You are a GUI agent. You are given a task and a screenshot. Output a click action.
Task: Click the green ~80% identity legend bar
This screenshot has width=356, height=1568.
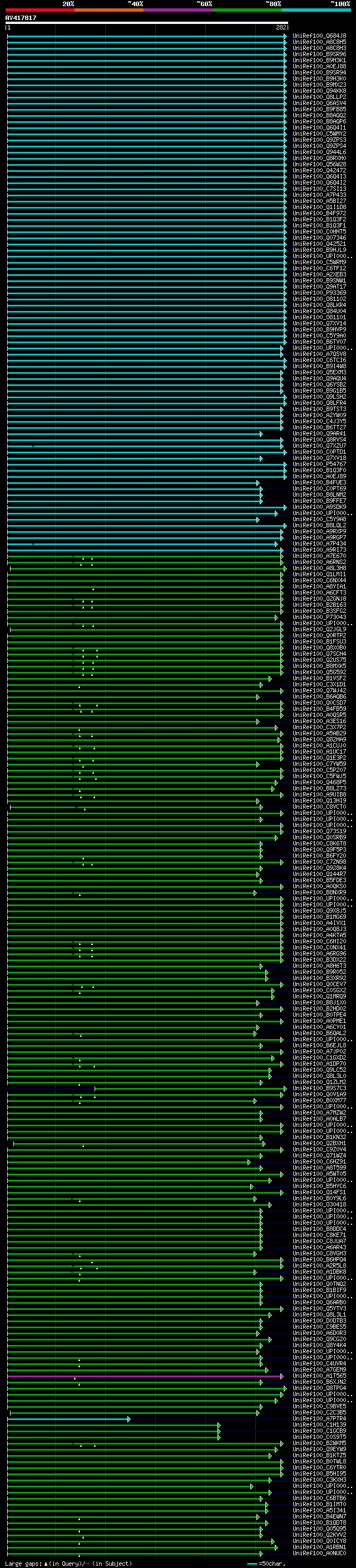coord(247,10)
